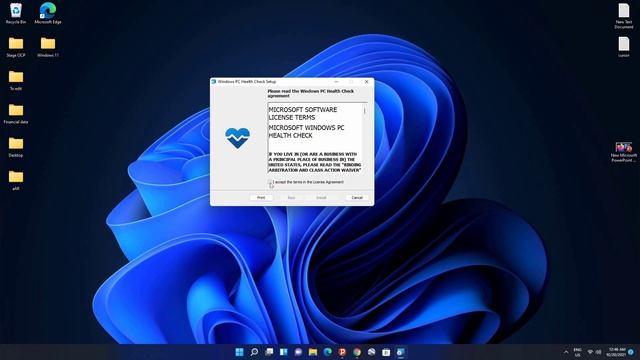Viewport: 640px width, 360px height.
Task: Click the MICROSOFT WINDOWS PC HEALTH CHECK text
Action: tap(306, 131)
